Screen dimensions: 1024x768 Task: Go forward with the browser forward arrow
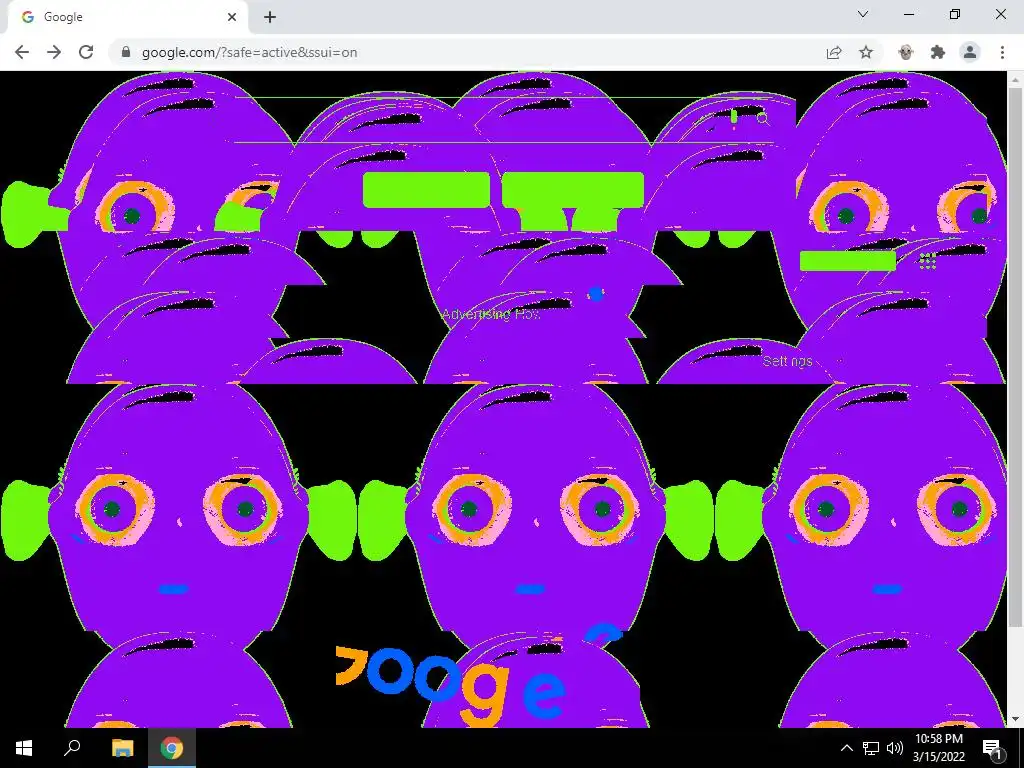[54, 52]
